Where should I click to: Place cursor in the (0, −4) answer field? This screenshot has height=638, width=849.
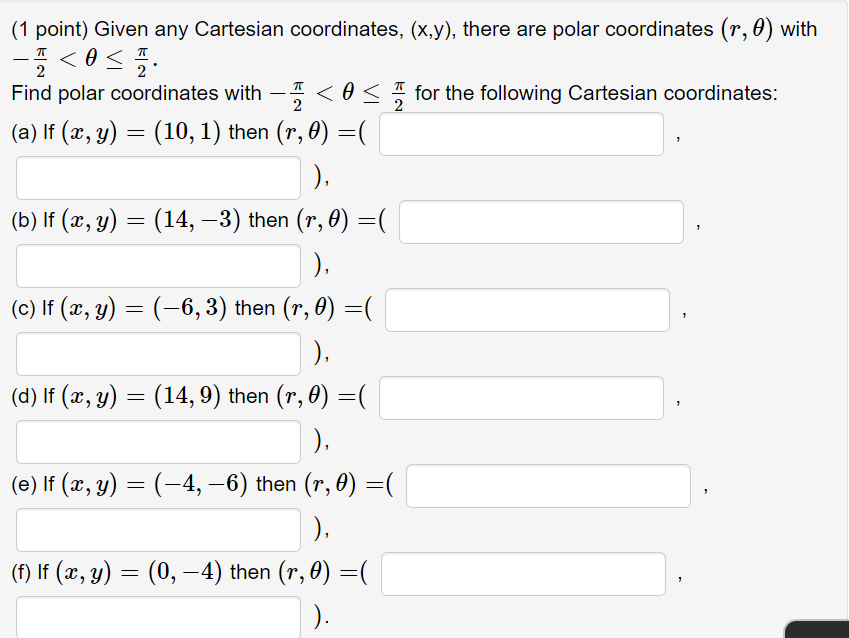(525, 573)
